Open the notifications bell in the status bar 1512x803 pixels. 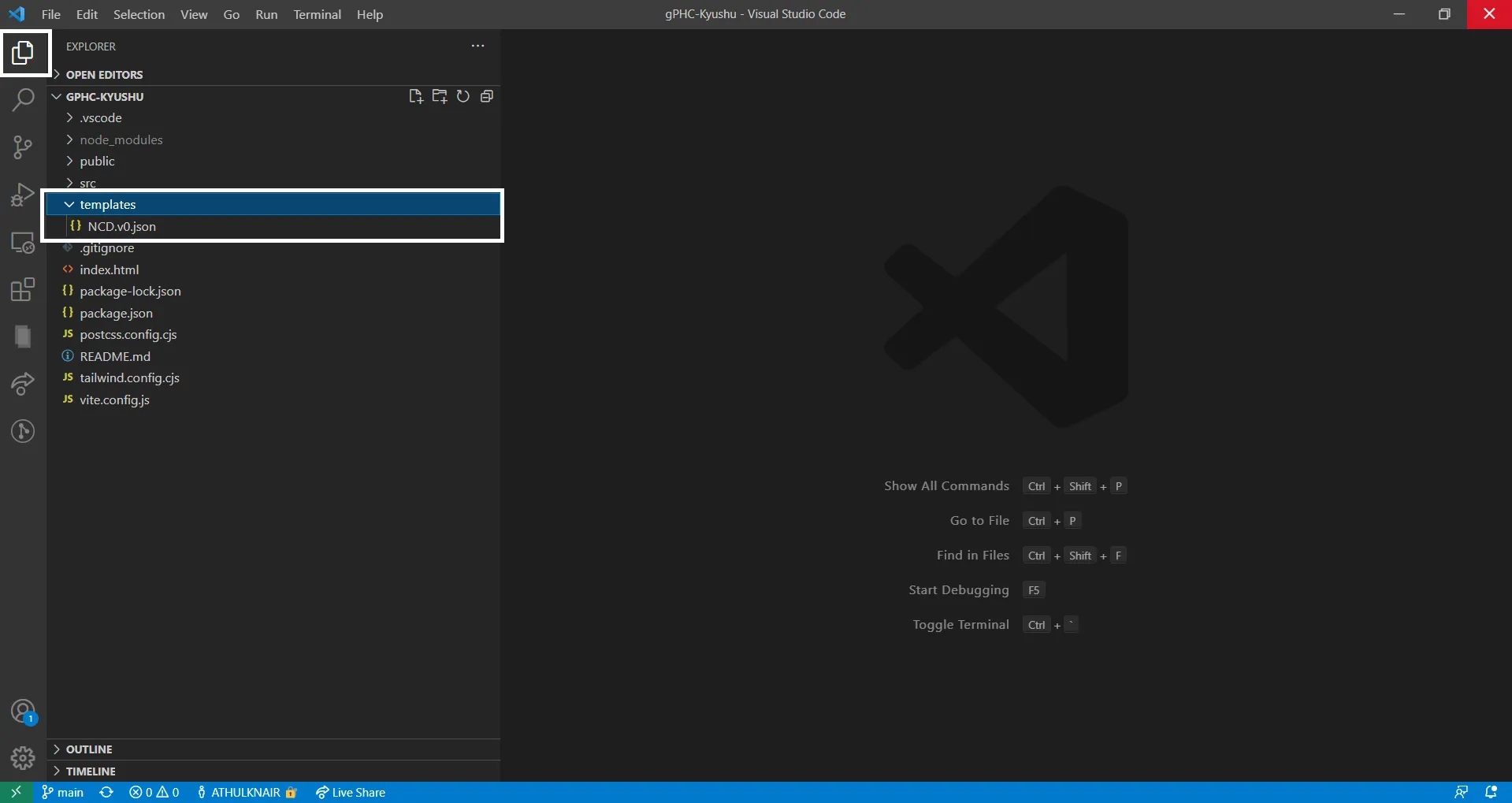pos(1493,792)
